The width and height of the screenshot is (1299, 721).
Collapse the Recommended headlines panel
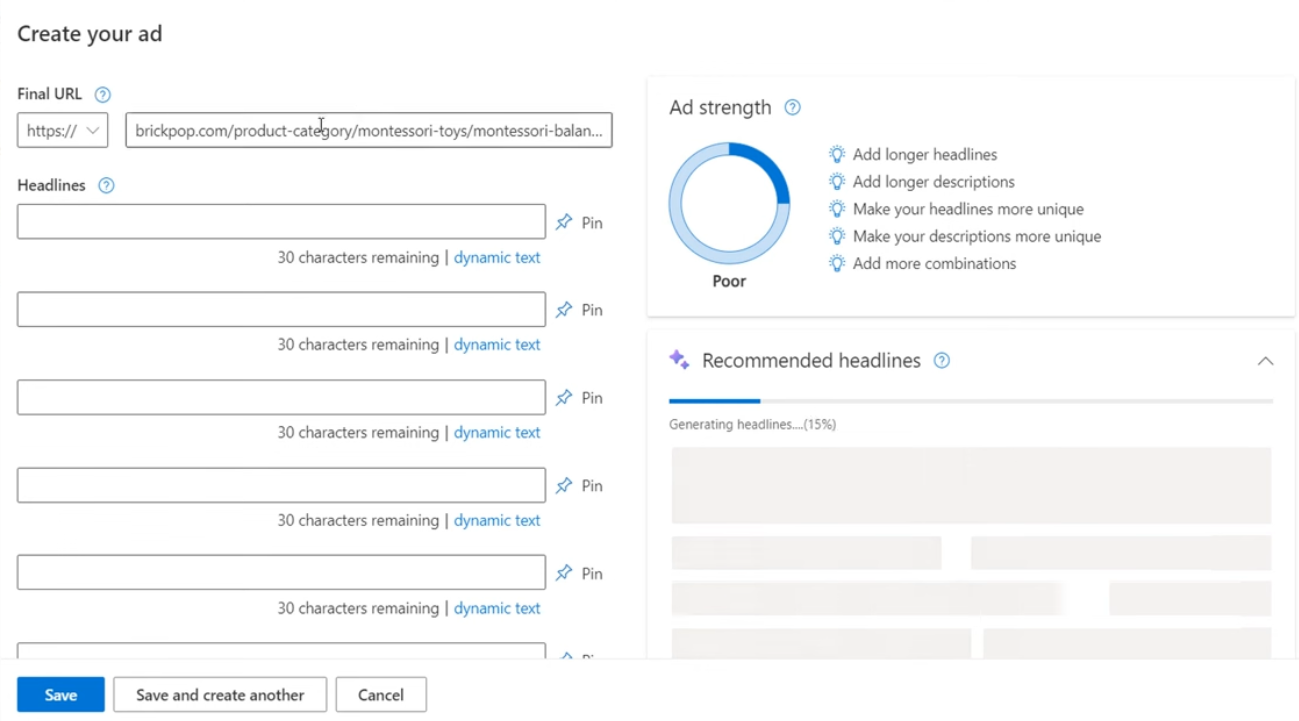tap(1265, 361)
